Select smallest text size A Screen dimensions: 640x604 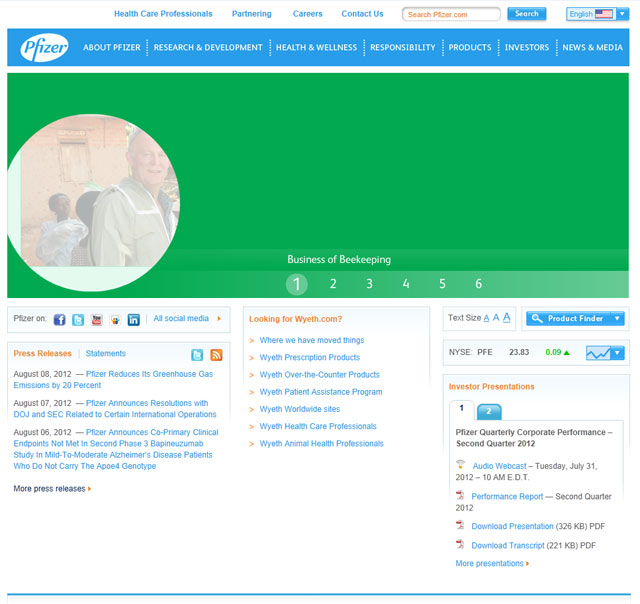click(x=486, y=318)
